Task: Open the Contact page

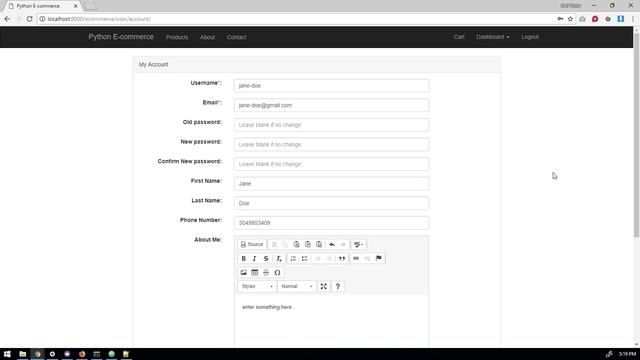Action: tap(236, 37)
